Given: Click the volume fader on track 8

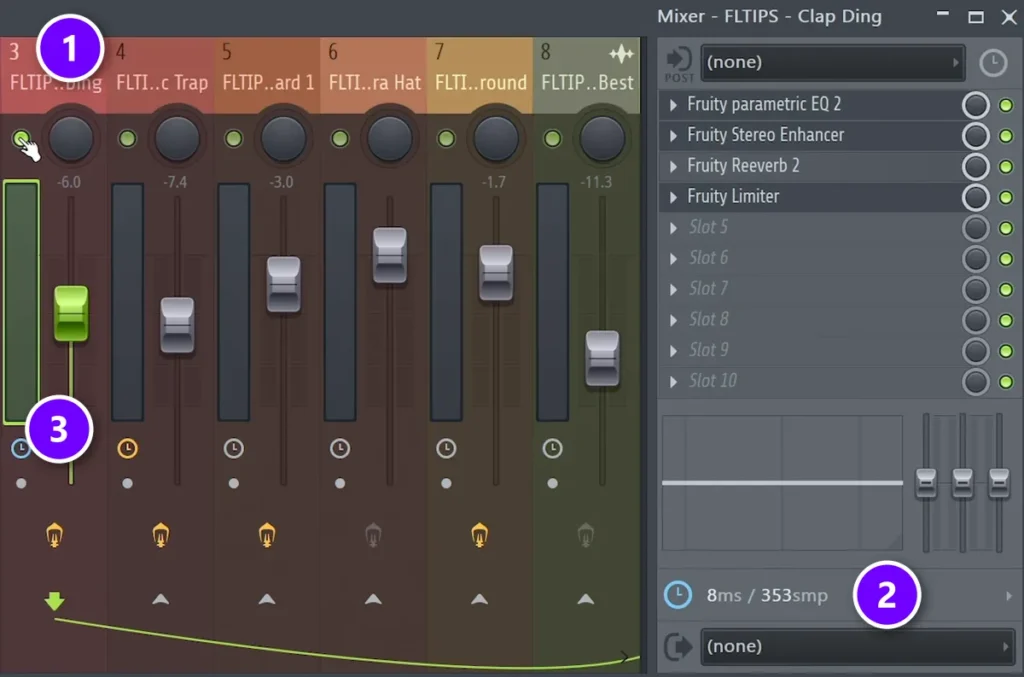Looking at the screenshot, I should (x=602, y=358).
